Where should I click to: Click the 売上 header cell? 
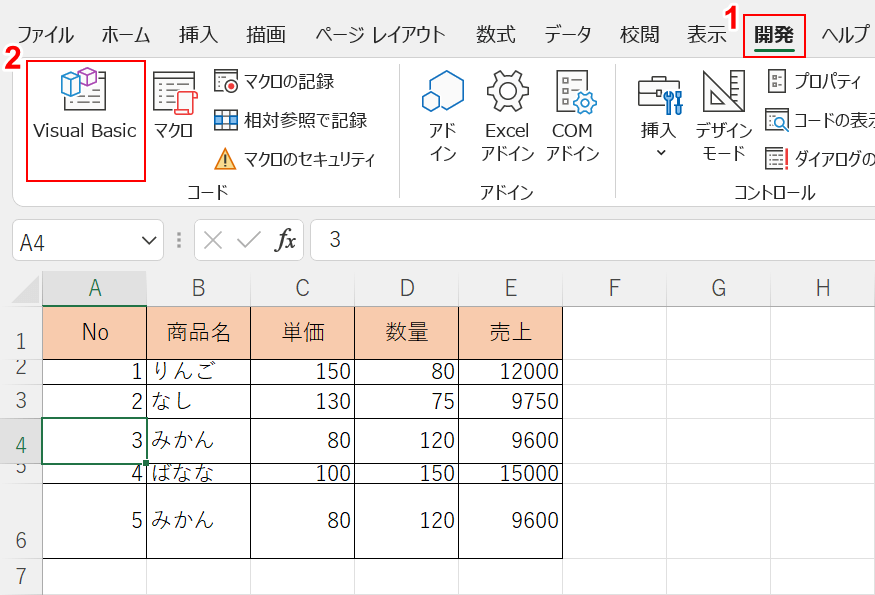(x=510, y=332)
